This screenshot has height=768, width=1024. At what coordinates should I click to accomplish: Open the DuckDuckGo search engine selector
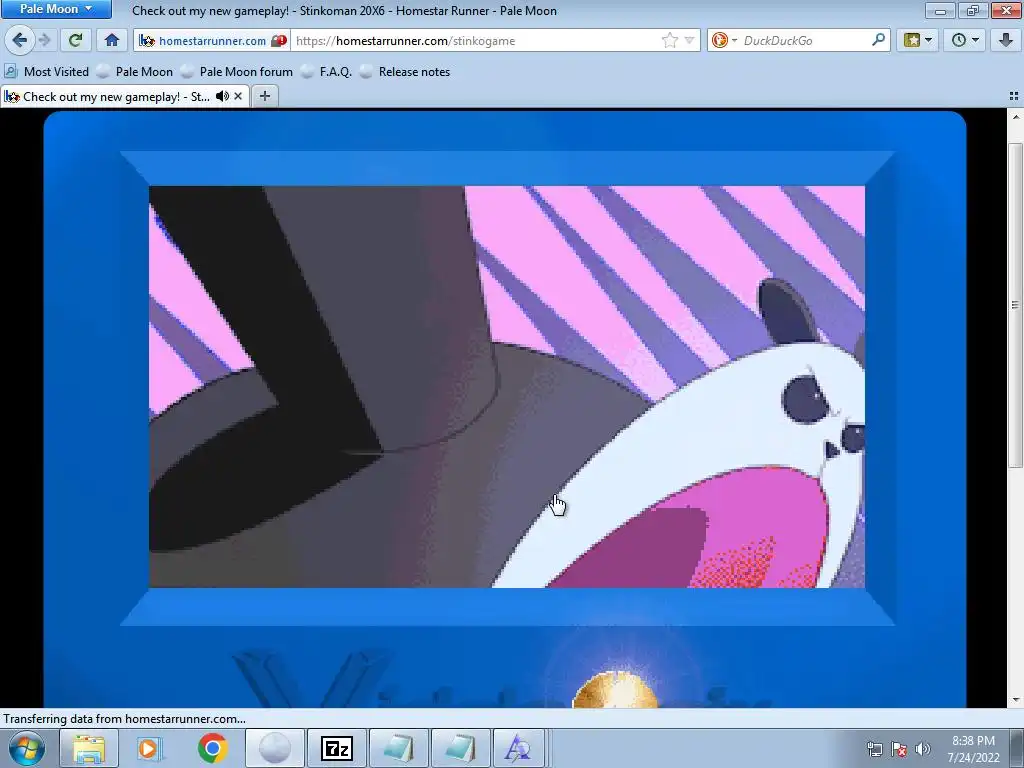(724, 40)
